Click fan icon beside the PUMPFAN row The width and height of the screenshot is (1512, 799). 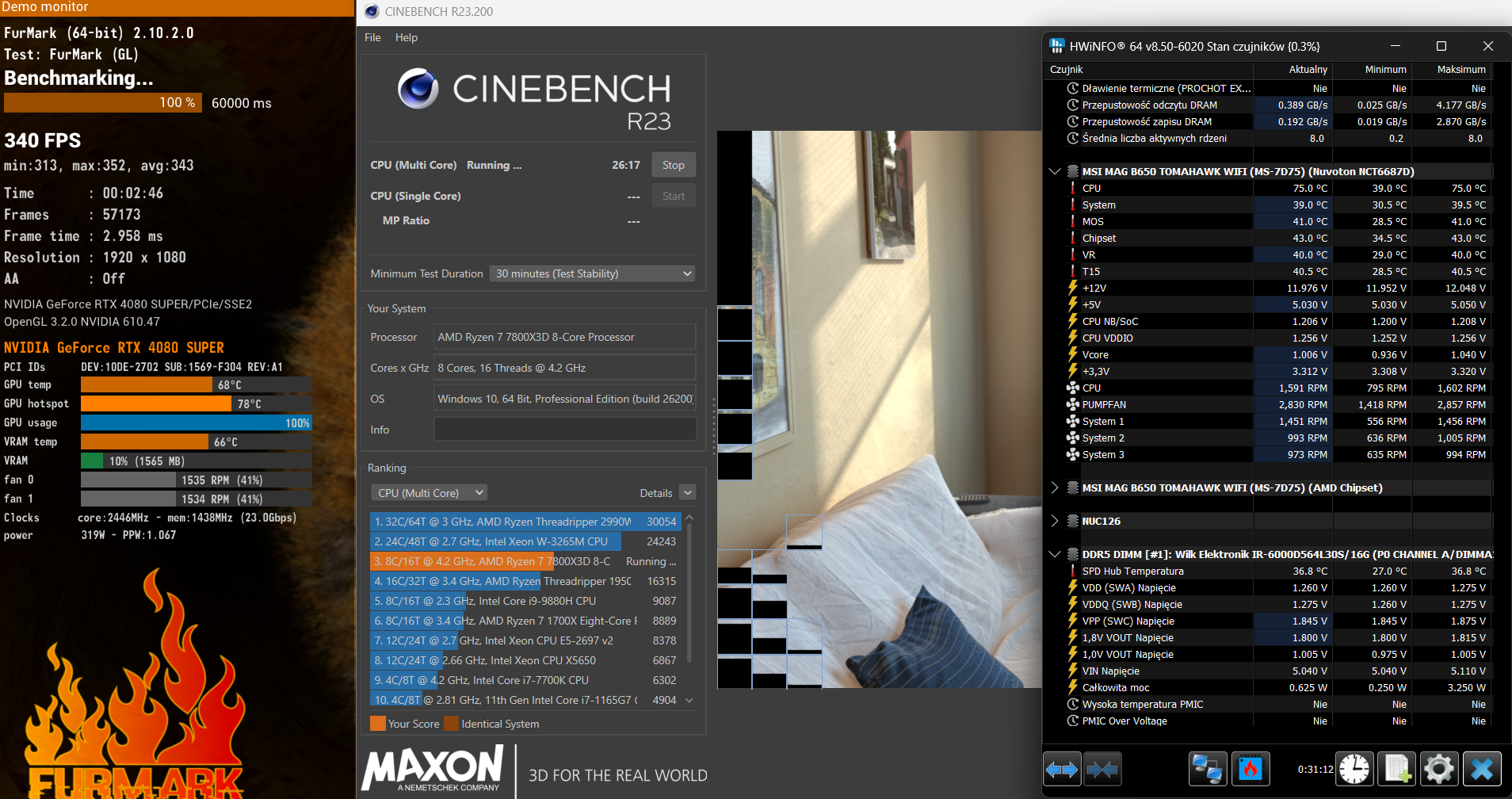click(x=1073, y=404)
